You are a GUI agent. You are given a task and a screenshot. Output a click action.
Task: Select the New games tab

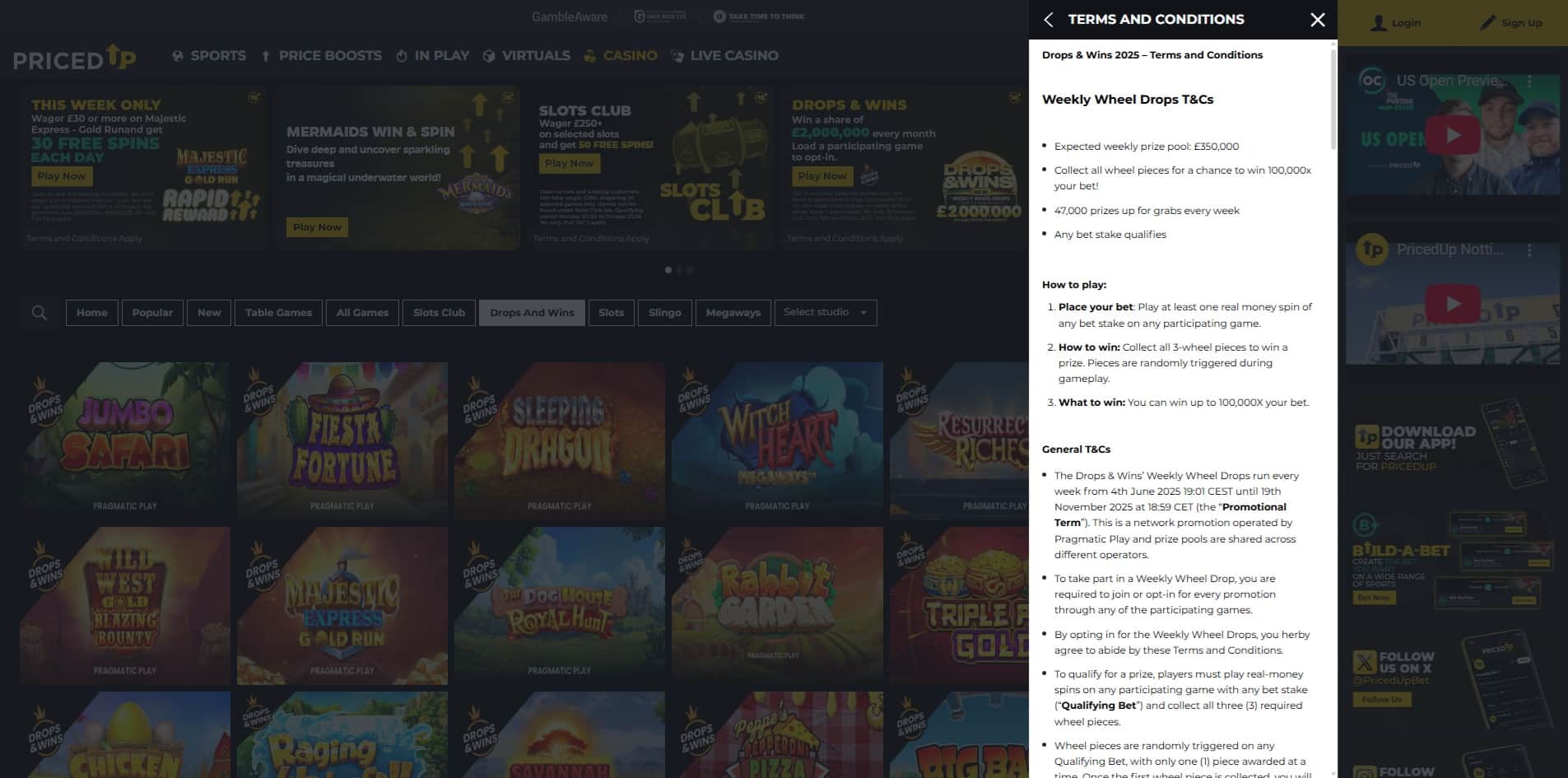coord(209,313)
